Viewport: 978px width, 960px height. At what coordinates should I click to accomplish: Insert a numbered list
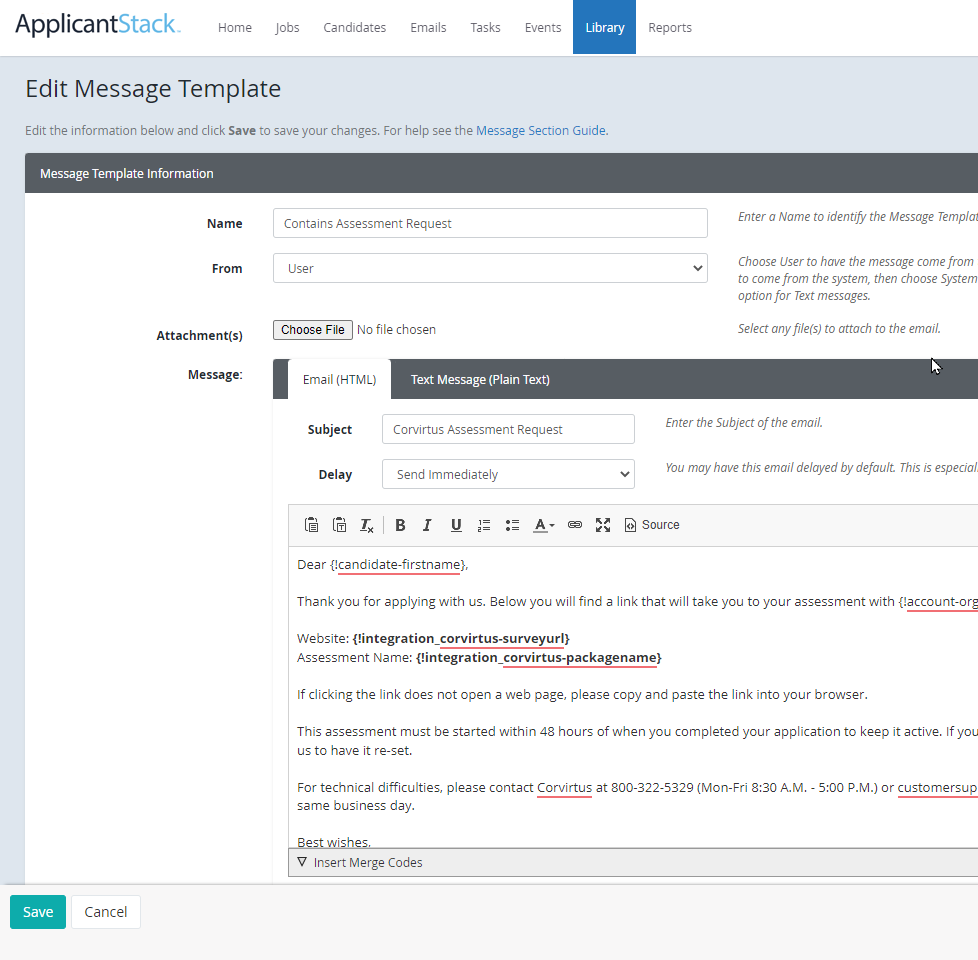coord(484,524)
